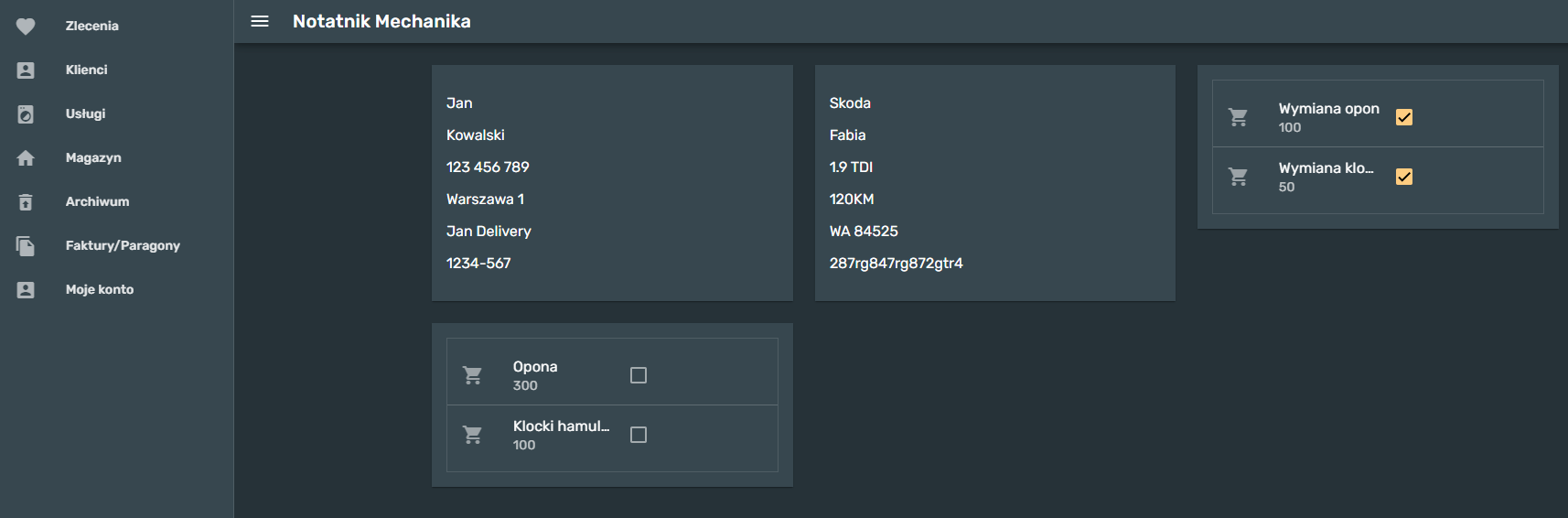Click the Notatnik Mechanika title
This screenshot has width=1568, height=518.
381,21
